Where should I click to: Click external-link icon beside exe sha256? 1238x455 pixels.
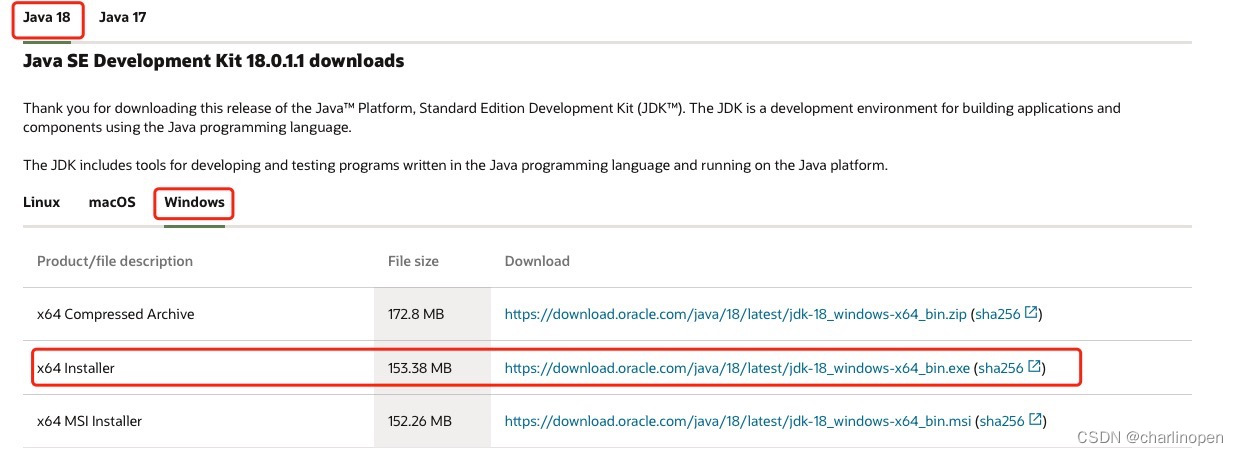click(1033, 367)
